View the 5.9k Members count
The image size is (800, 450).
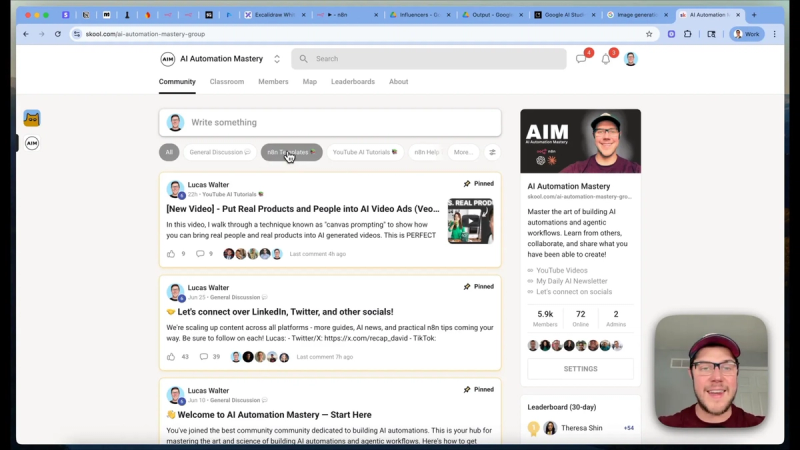[x=545, y=318]
